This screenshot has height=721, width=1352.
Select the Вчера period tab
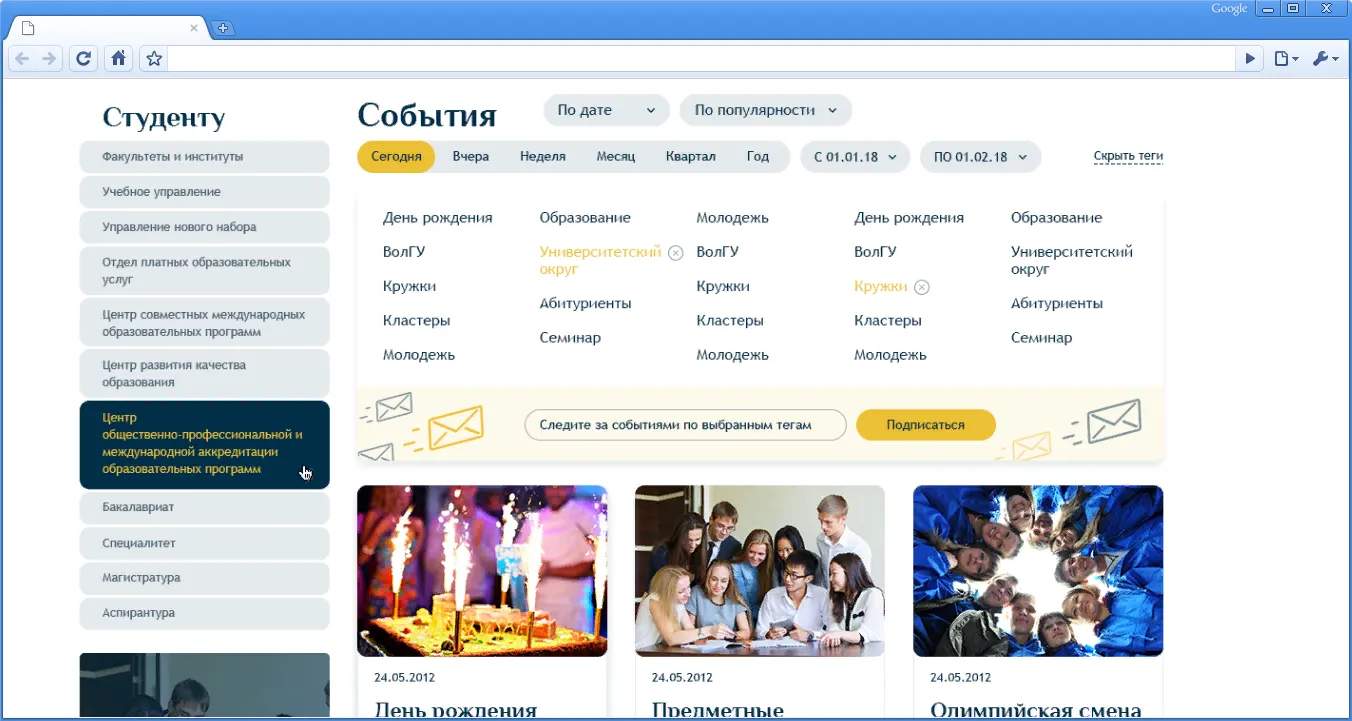point(470,157)
